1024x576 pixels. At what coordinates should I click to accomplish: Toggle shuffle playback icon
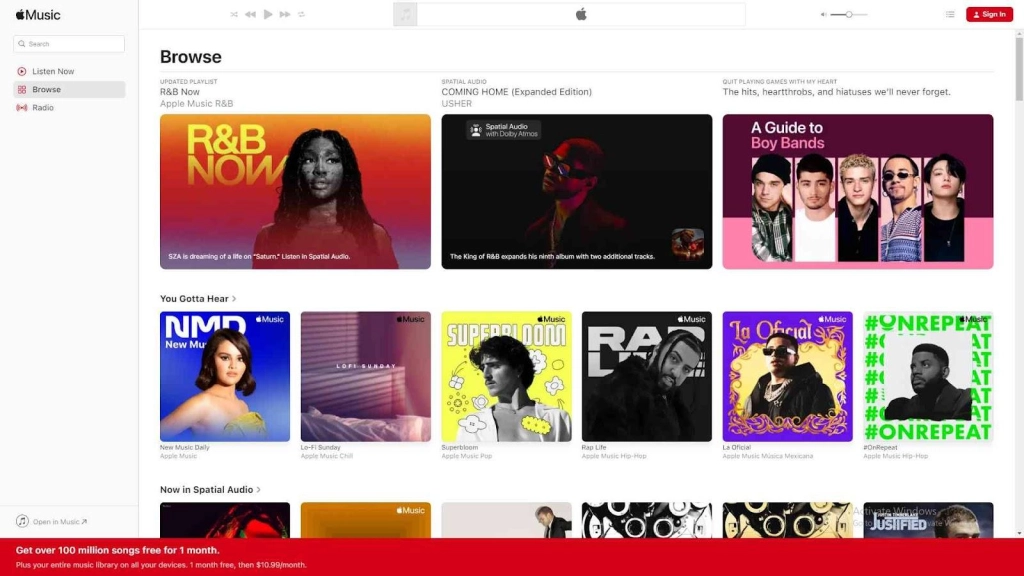pos(234,14)
